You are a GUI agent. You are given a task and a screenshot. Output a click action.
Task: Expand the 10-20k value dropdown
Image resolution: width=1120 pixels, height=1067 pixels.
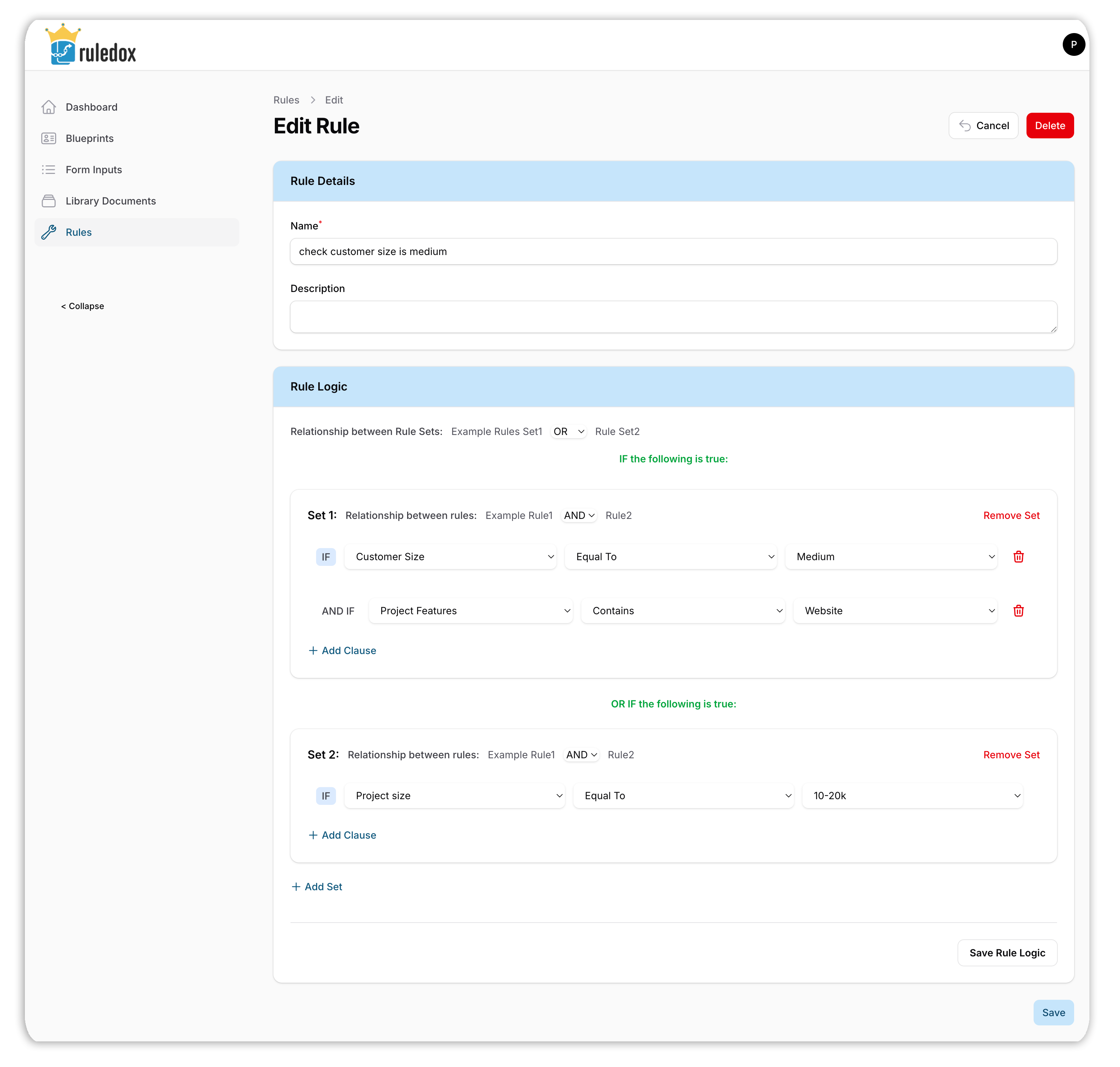pyautogui.click(x=912, y=795)
